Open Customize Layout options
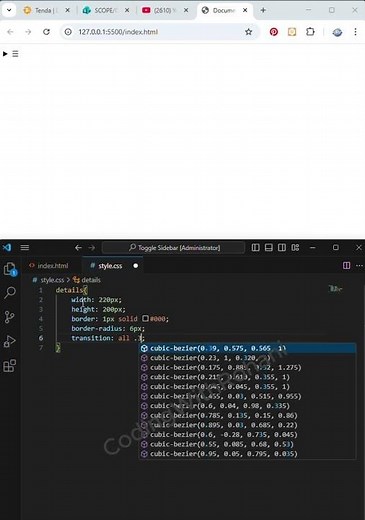The height and width of the screenshot is (520, 365). click(x=295, y=247)
